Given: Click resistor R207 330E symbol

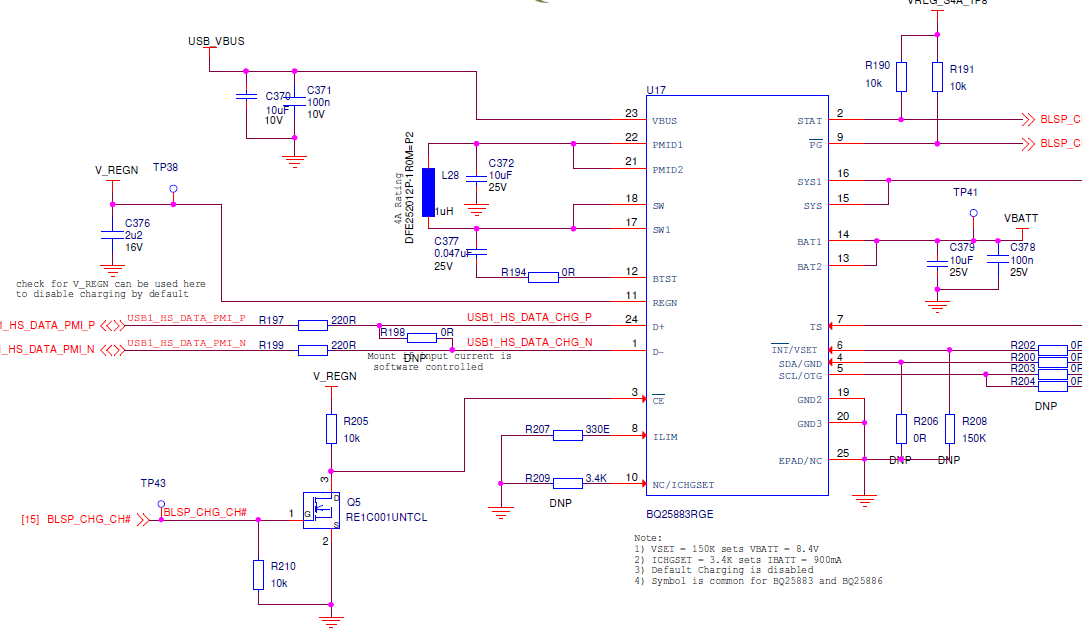Looking at the screenshot, I should point(567,435).
